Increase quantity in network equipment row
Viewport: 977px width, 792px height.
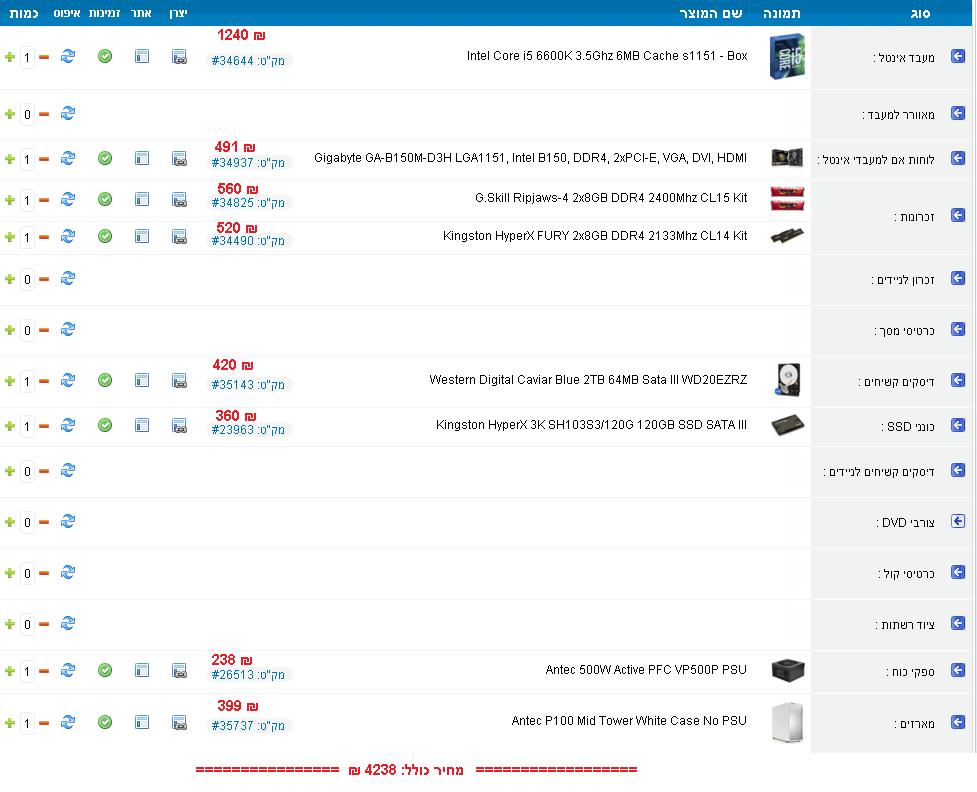click(x=9, y=624)
